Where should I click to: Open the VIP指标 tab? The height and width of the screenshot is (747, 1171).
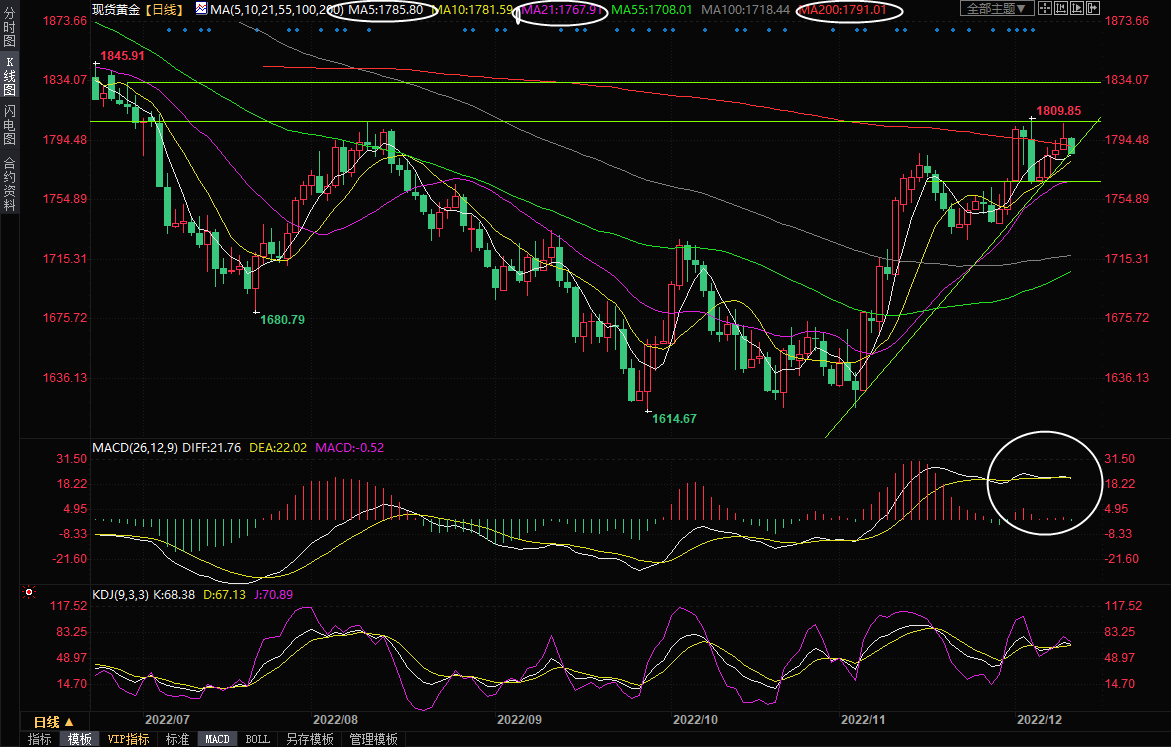click(x=128, y=739)
